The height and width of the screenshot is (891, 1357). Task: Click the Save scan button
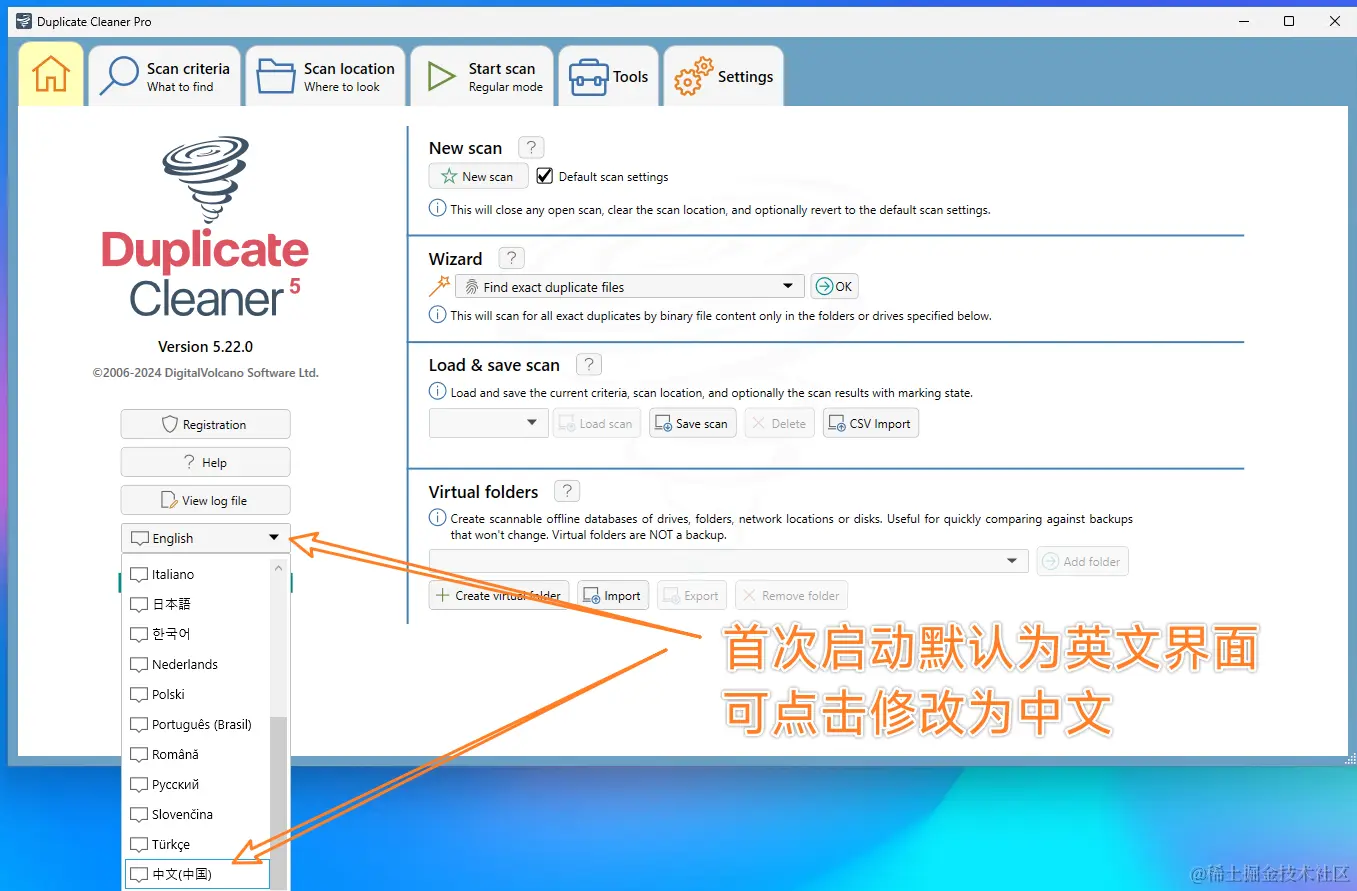[692, 423]
